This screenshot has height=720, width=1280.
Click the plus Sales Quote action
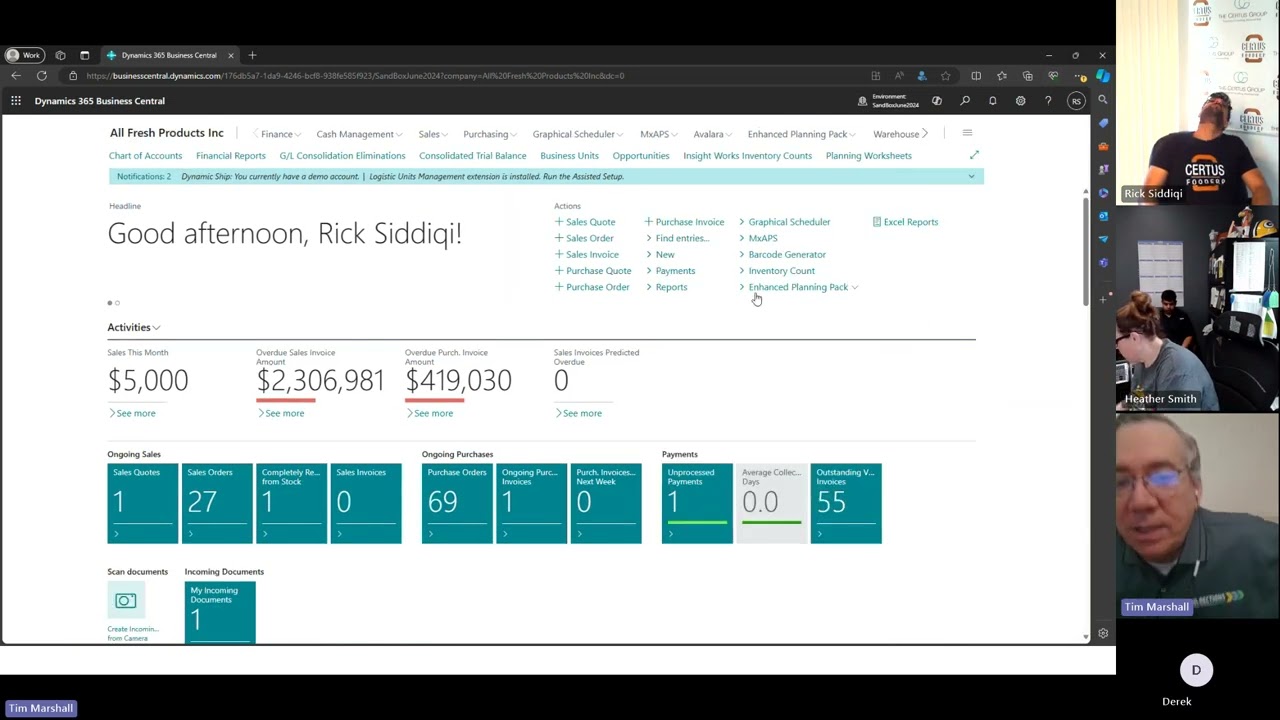[585, 222]
